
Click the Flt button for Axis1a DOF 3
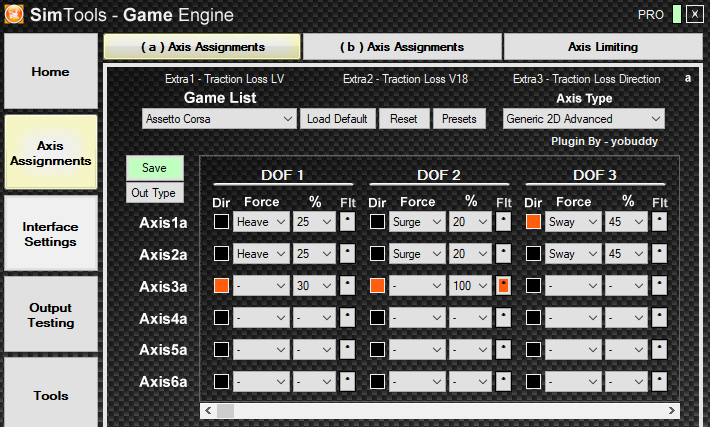[x=660, y=222]
